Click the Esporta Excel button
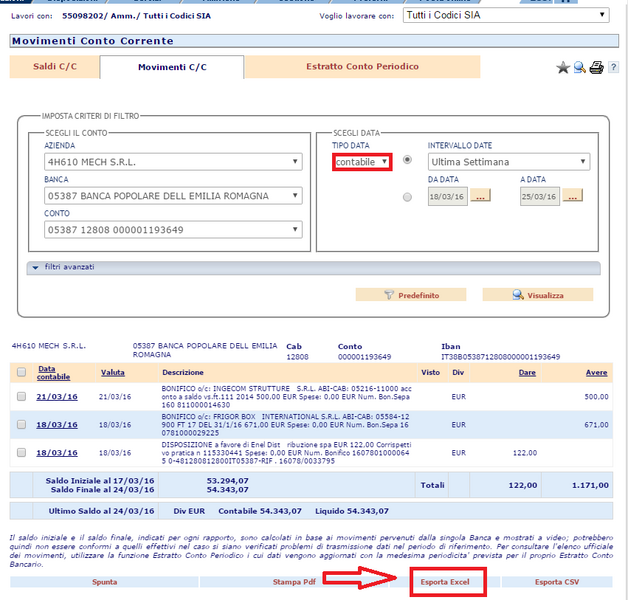Image resolution: width=628 pixels, height=600 pixels. click(448, 581)
